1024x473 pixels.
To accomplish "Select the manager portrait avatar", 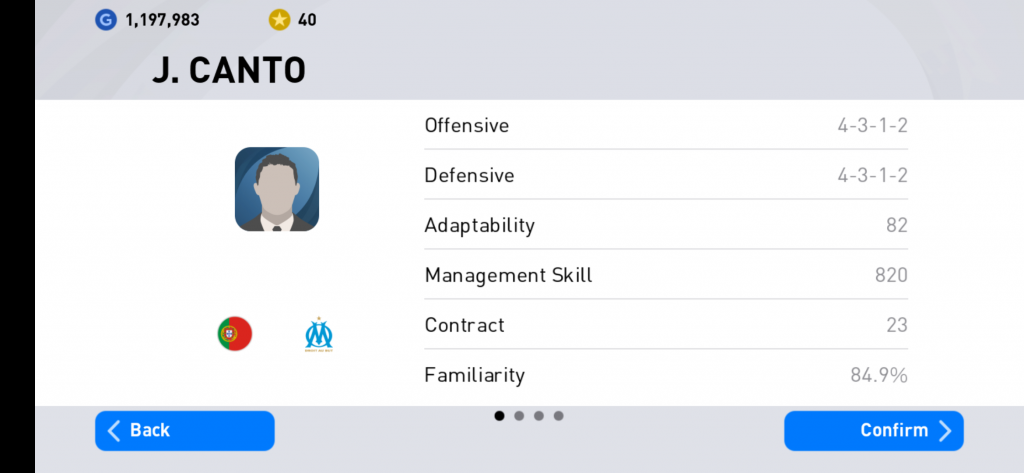I will tap(277, 189).
